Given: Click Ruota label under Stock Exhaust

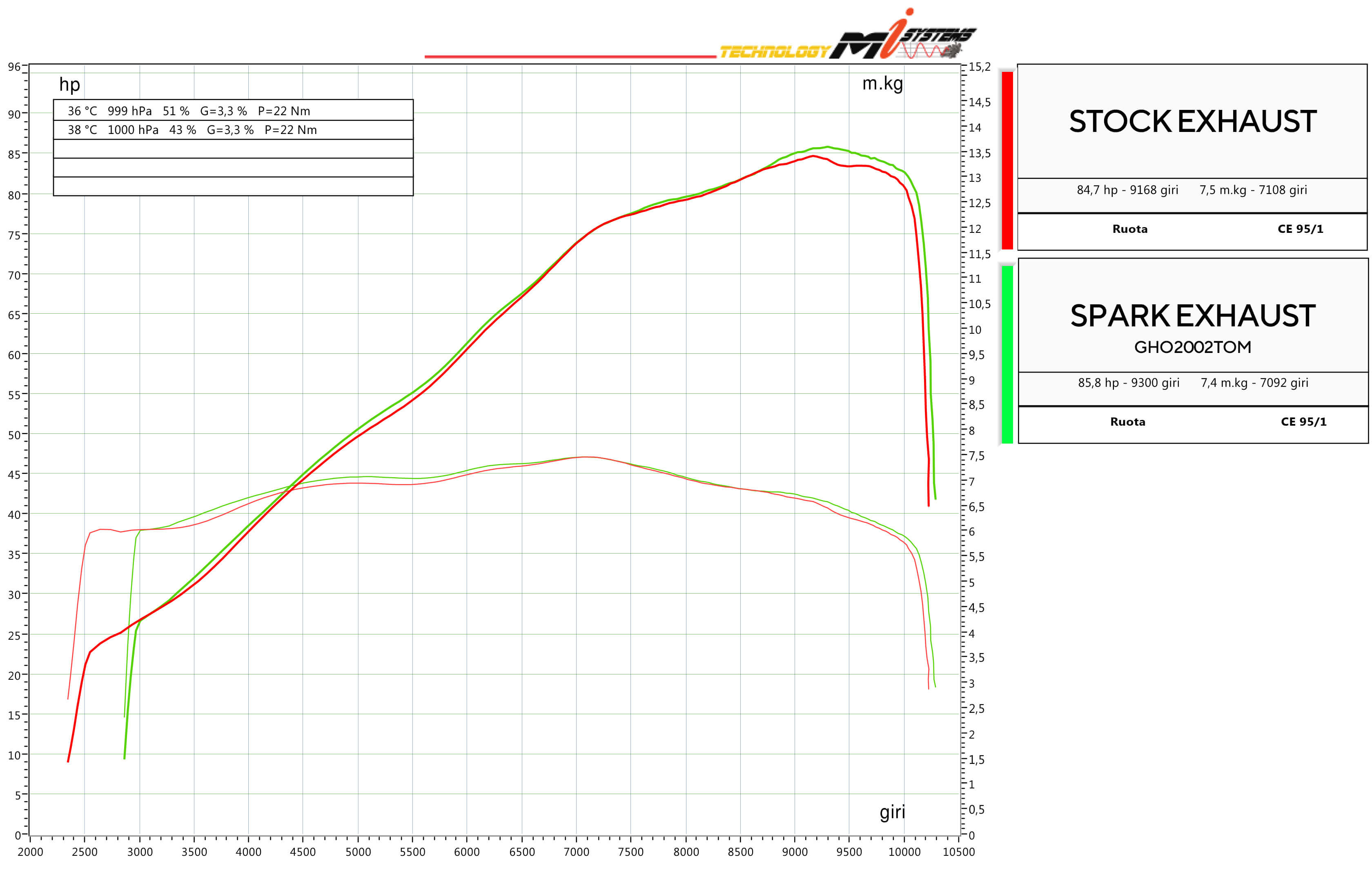Looking at the screenshot, I should point(1130,229).
